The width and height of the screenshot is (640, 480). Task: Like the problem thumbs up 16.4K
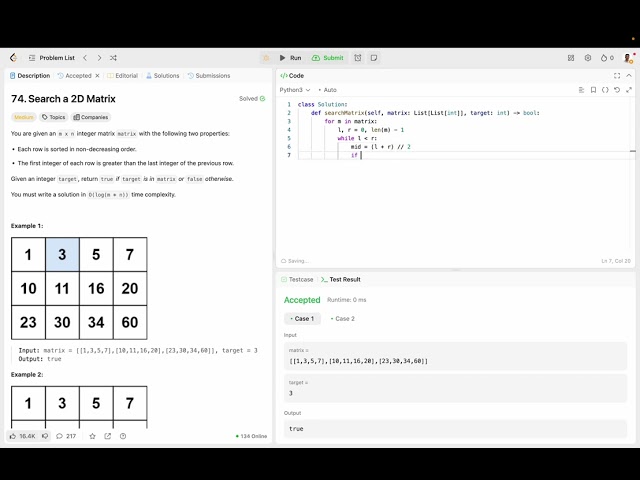click(22, 436)
